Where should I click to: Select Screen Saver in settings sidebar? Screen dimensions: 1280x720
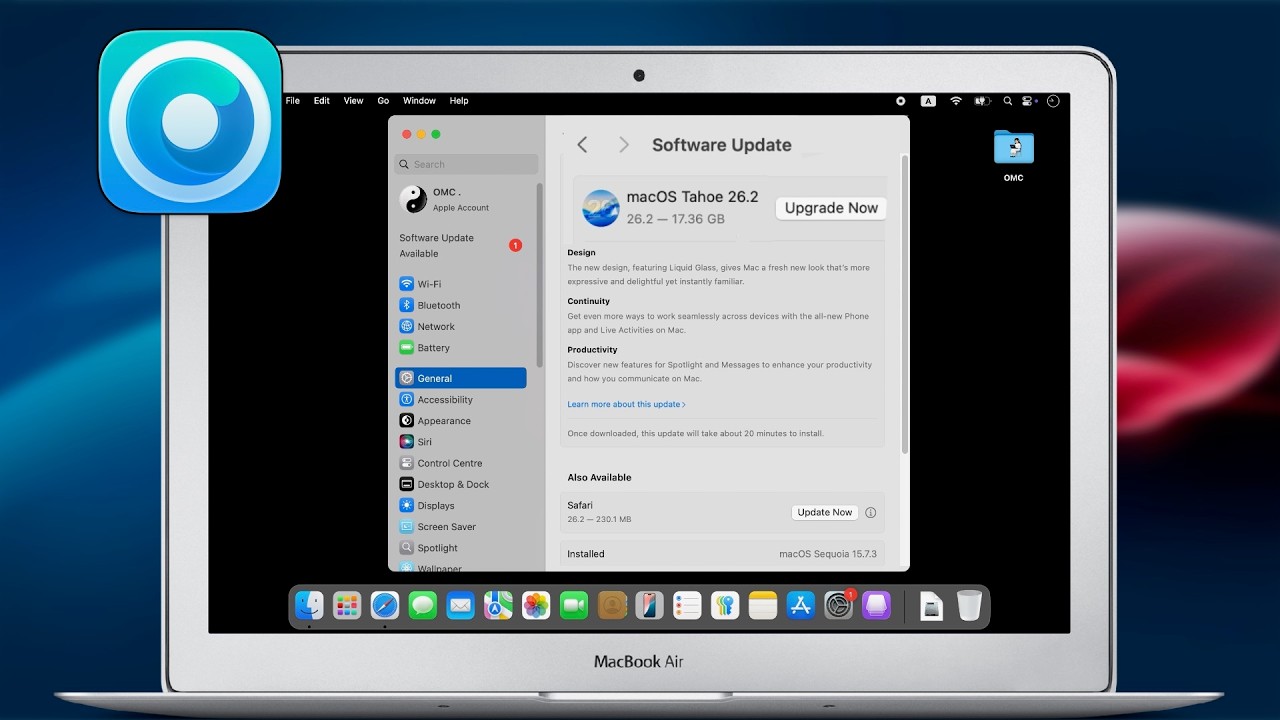(x=461, y=527)
